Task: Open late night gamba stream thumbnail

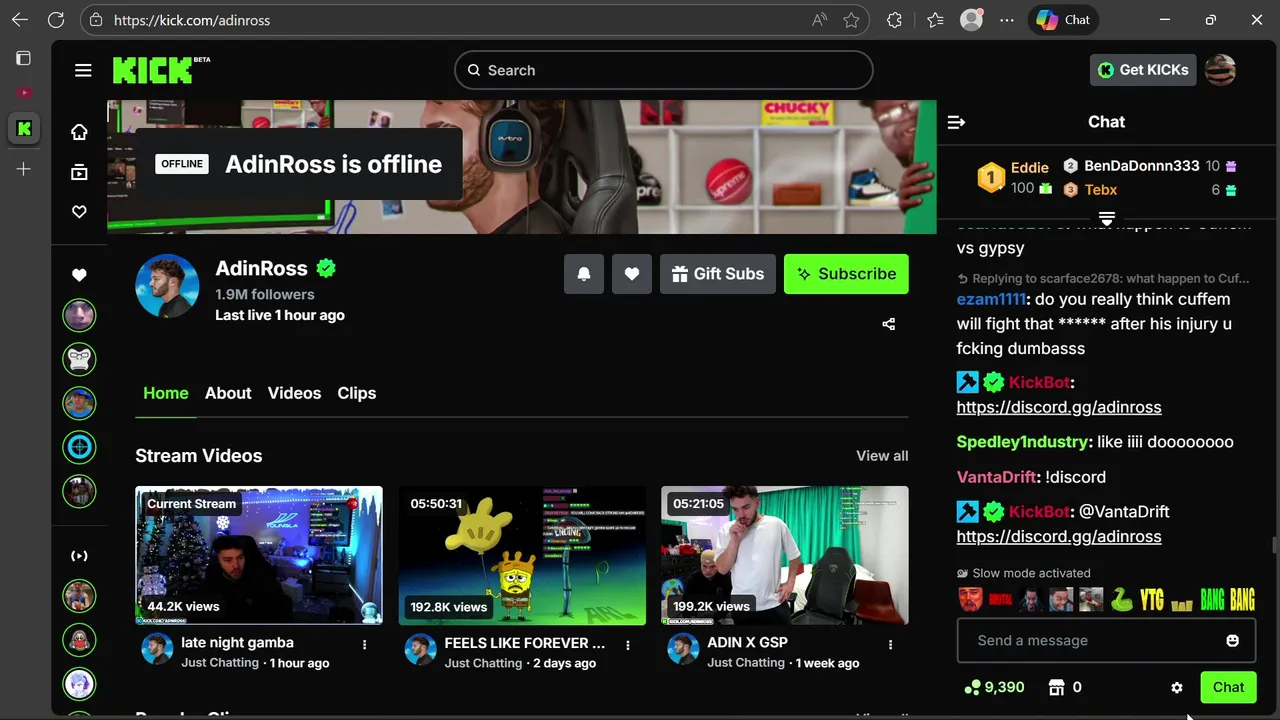Action: (259, 556)
